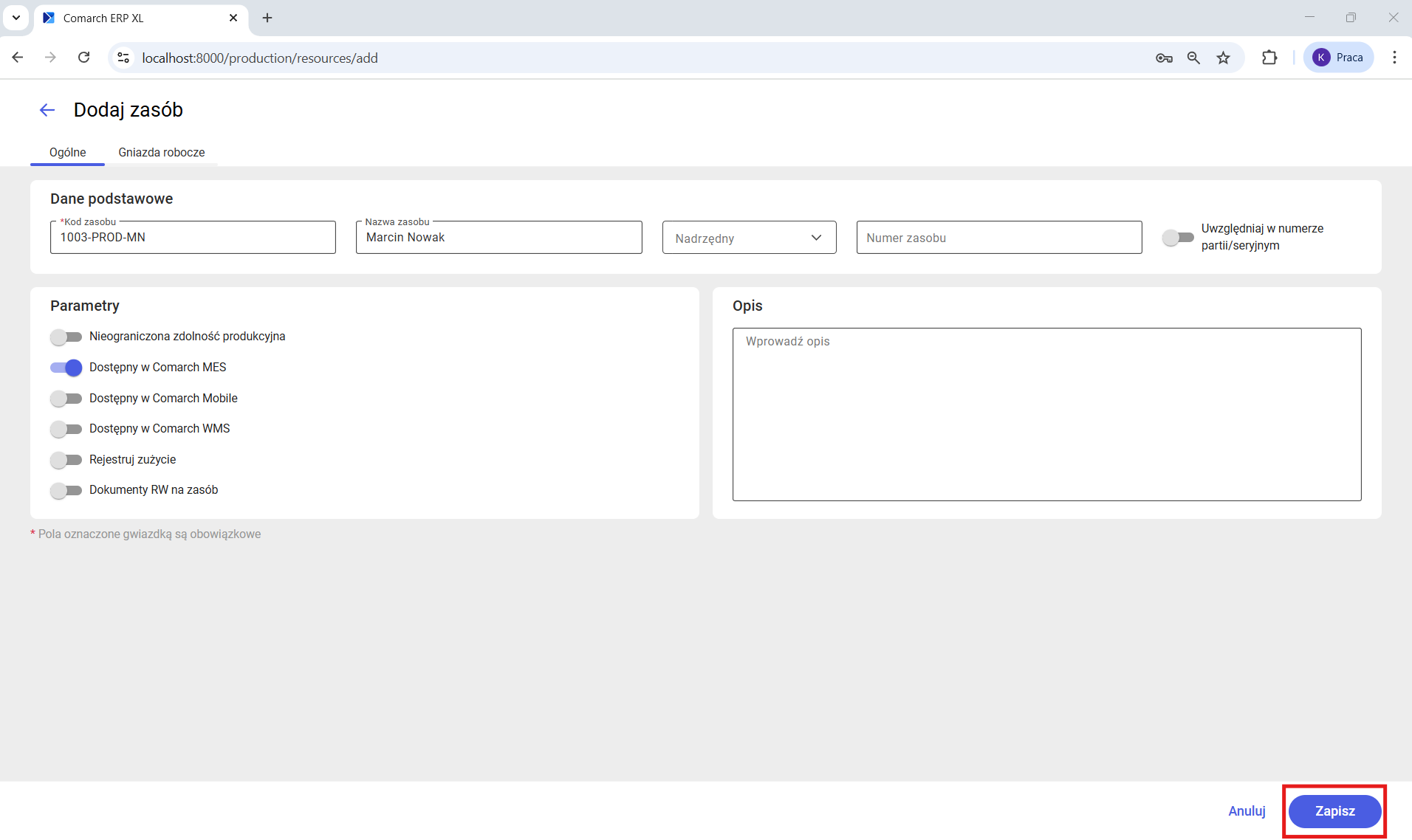
Task: Click the Anuluj link
Action: (1247, 811)
